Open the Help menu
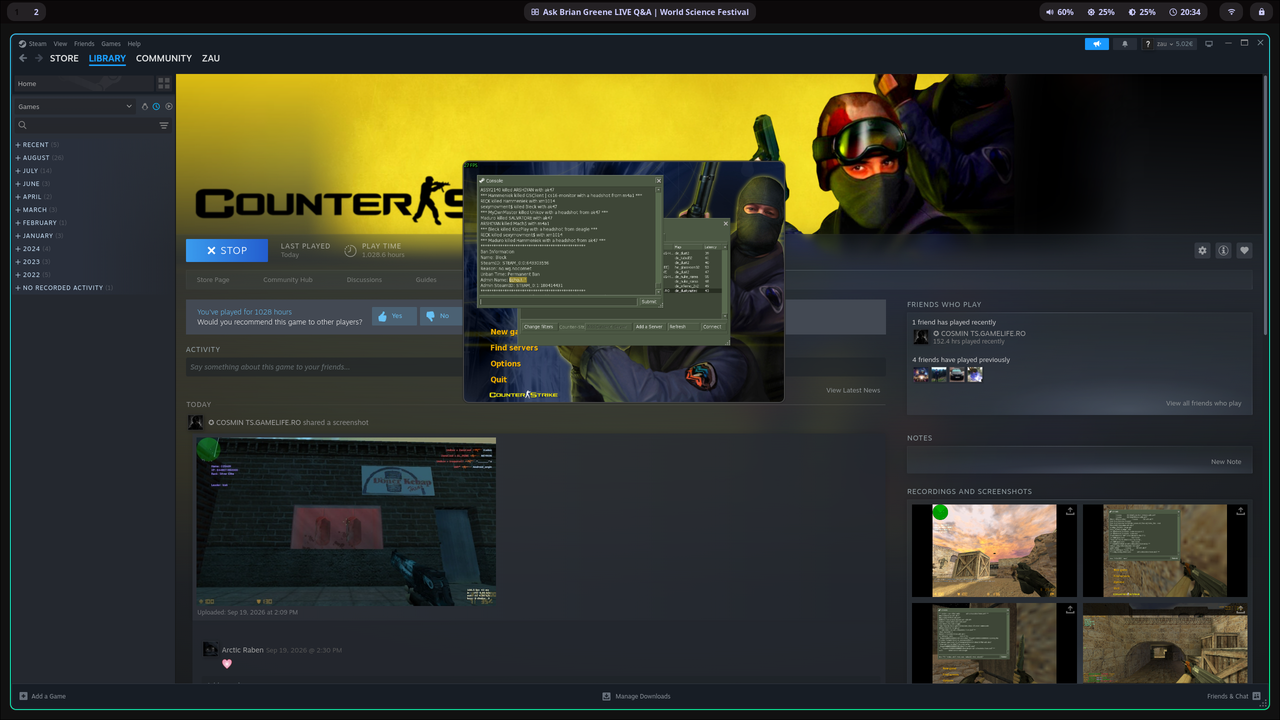1280x720 pixels. (134, 44)
